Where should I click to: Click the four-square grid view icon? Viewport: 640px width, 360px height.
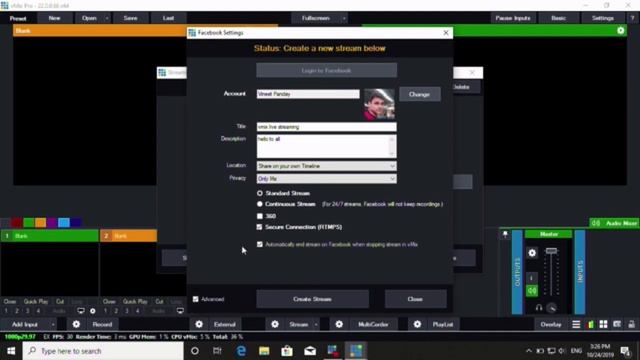(603, 324)
